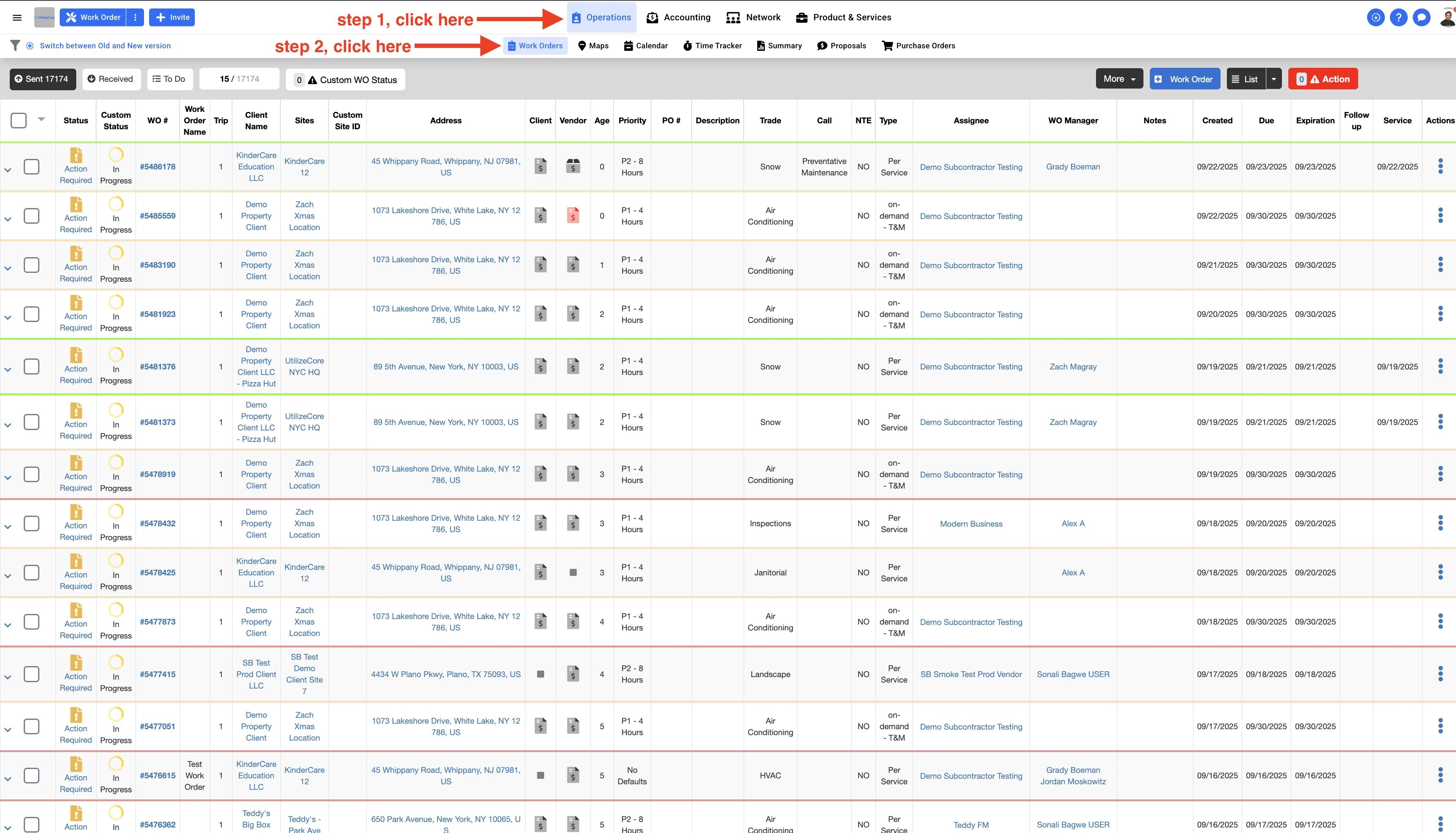Click the red Action button

[x=1323, y=79]
